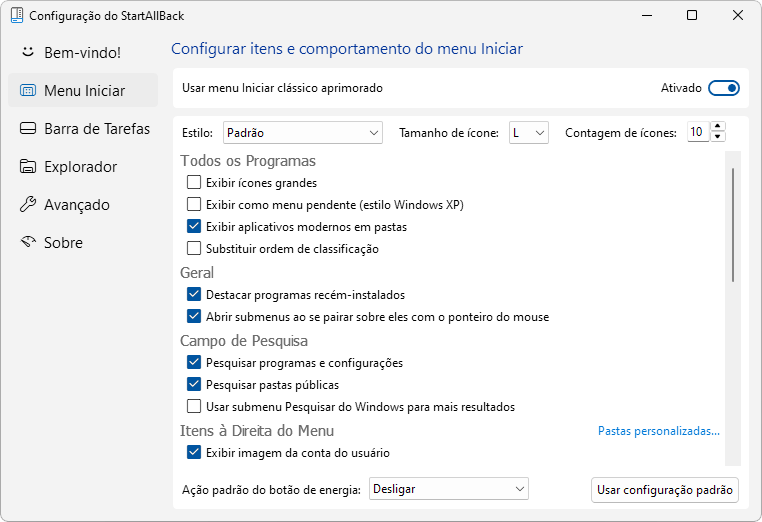Switch to the Barra de Tarefas section
762x522 pixels.
96,128
